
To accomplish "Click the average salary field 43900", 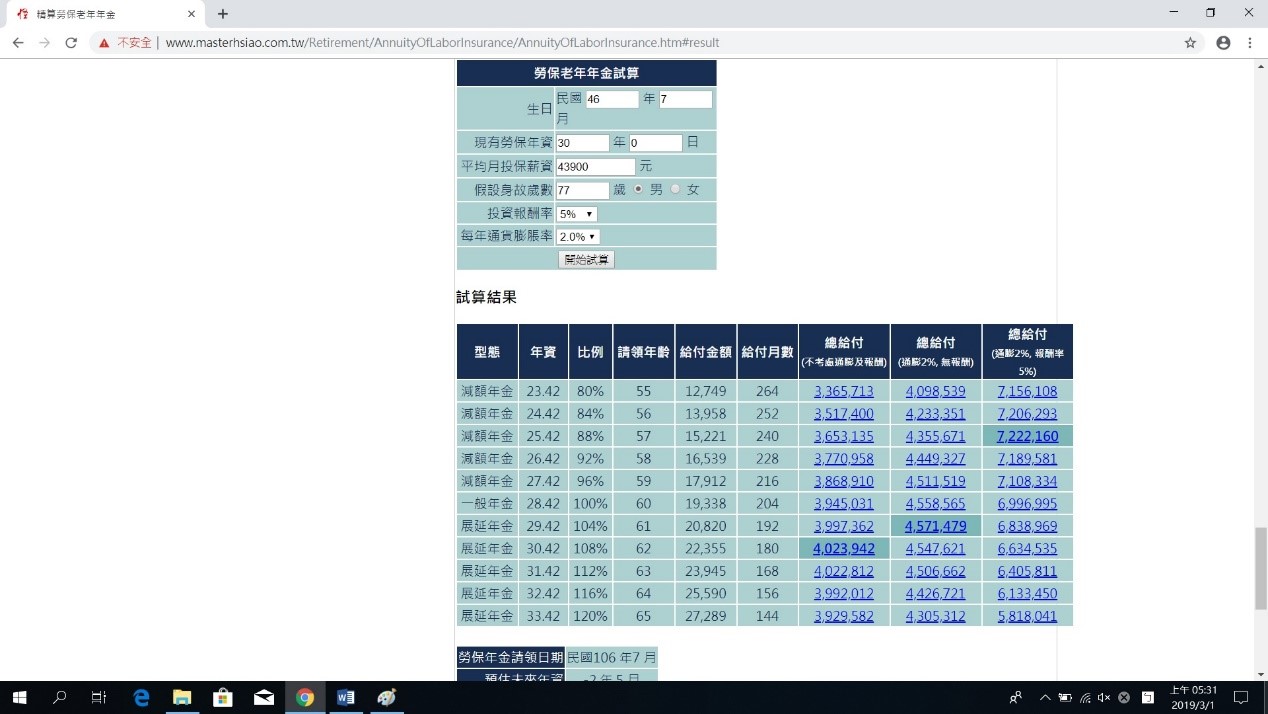I will (596, 166).
